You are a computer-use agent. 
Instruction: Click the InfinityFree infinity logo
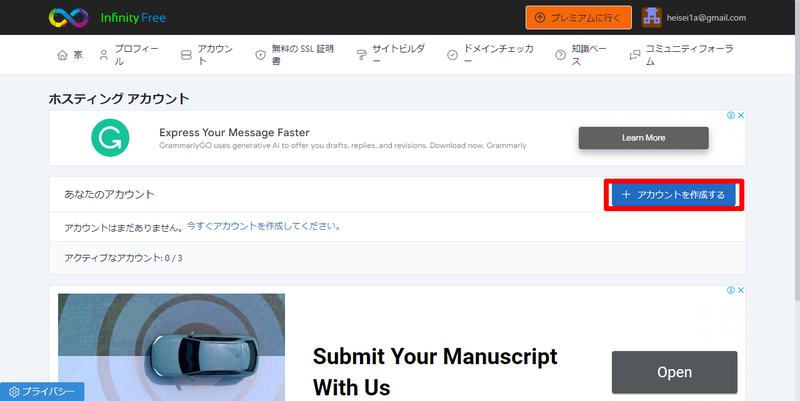click(68, 17)
